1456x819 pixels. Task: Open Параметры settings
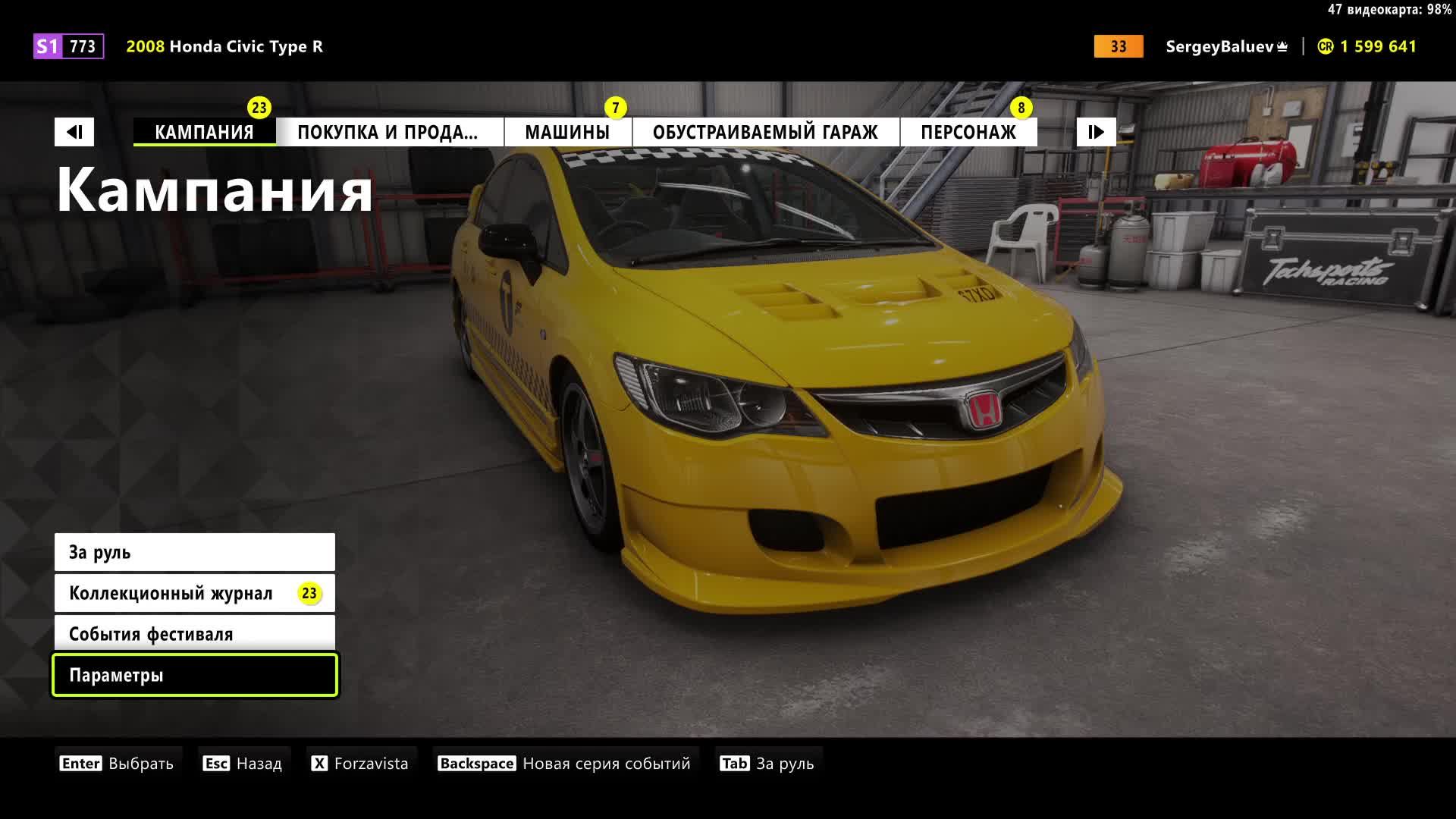195,675
